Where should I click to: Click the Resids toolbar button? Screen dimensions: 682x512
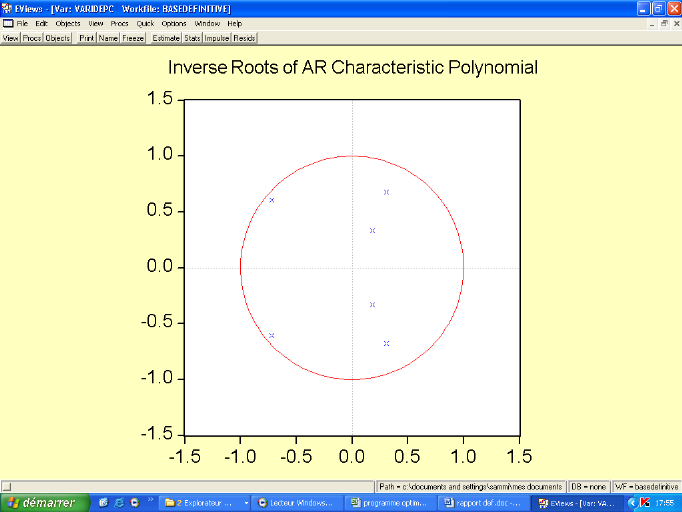[x=244, y=38]
